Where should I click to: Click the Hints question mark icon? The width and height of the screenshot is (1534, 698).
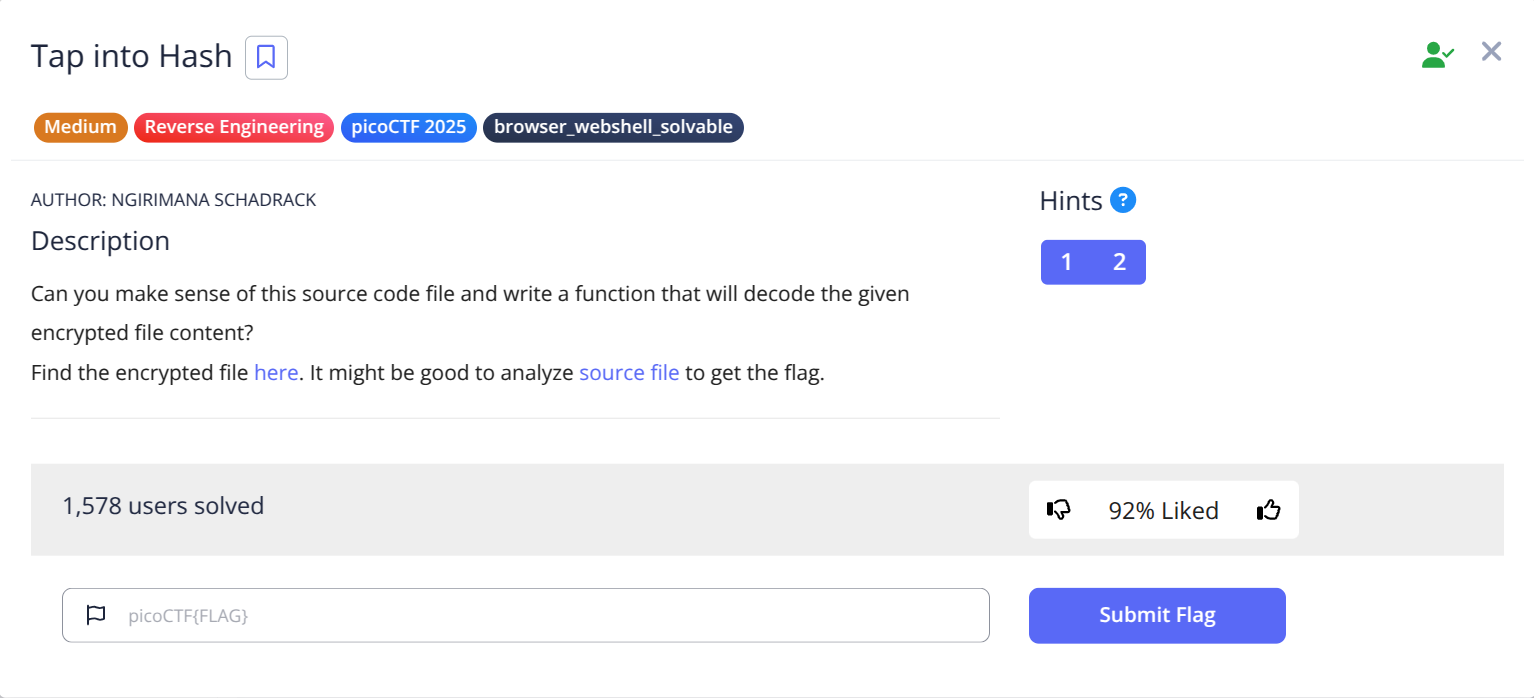pos(1123,201)
